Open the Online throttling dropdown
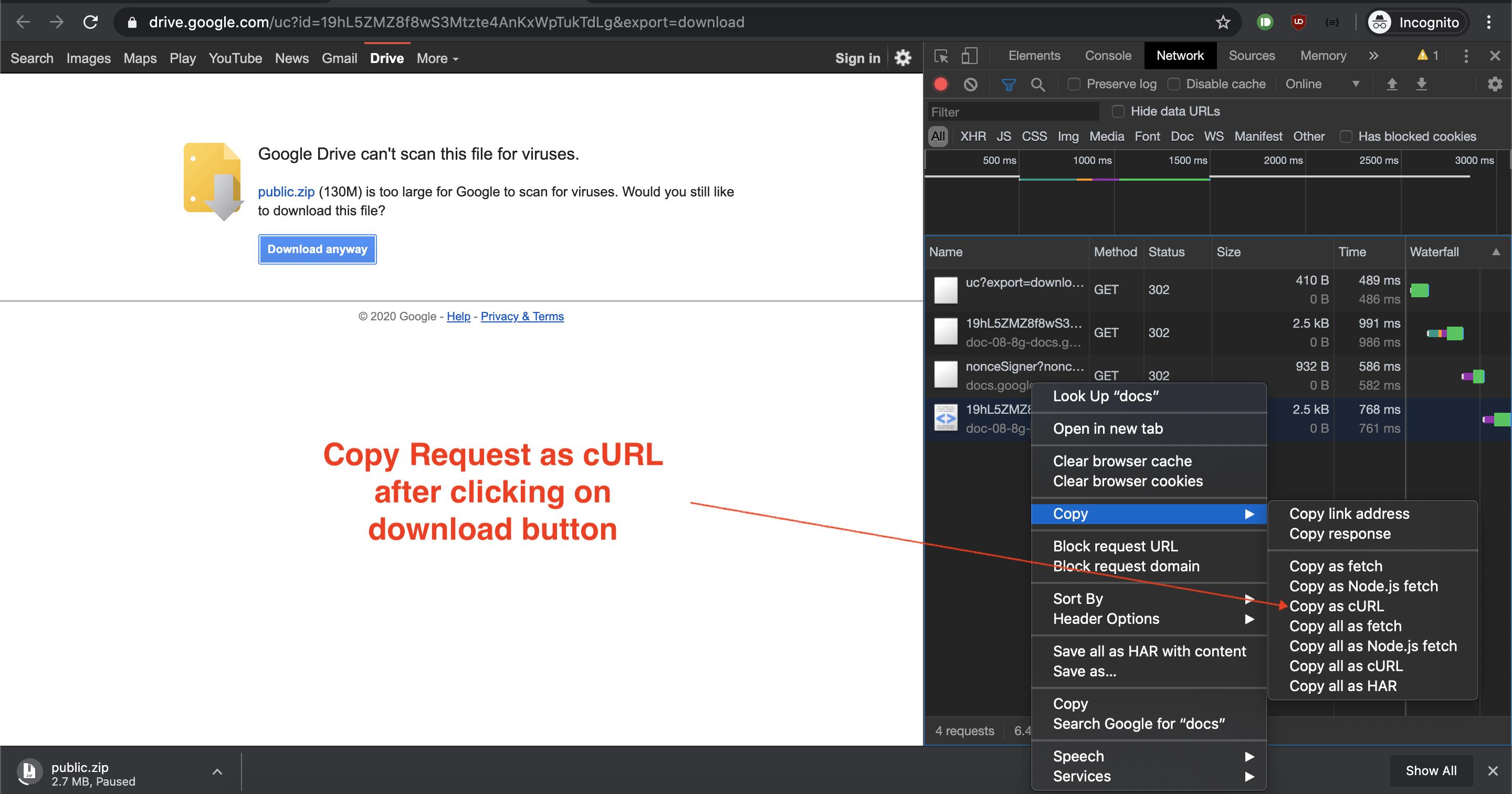 click(1322, 84)
